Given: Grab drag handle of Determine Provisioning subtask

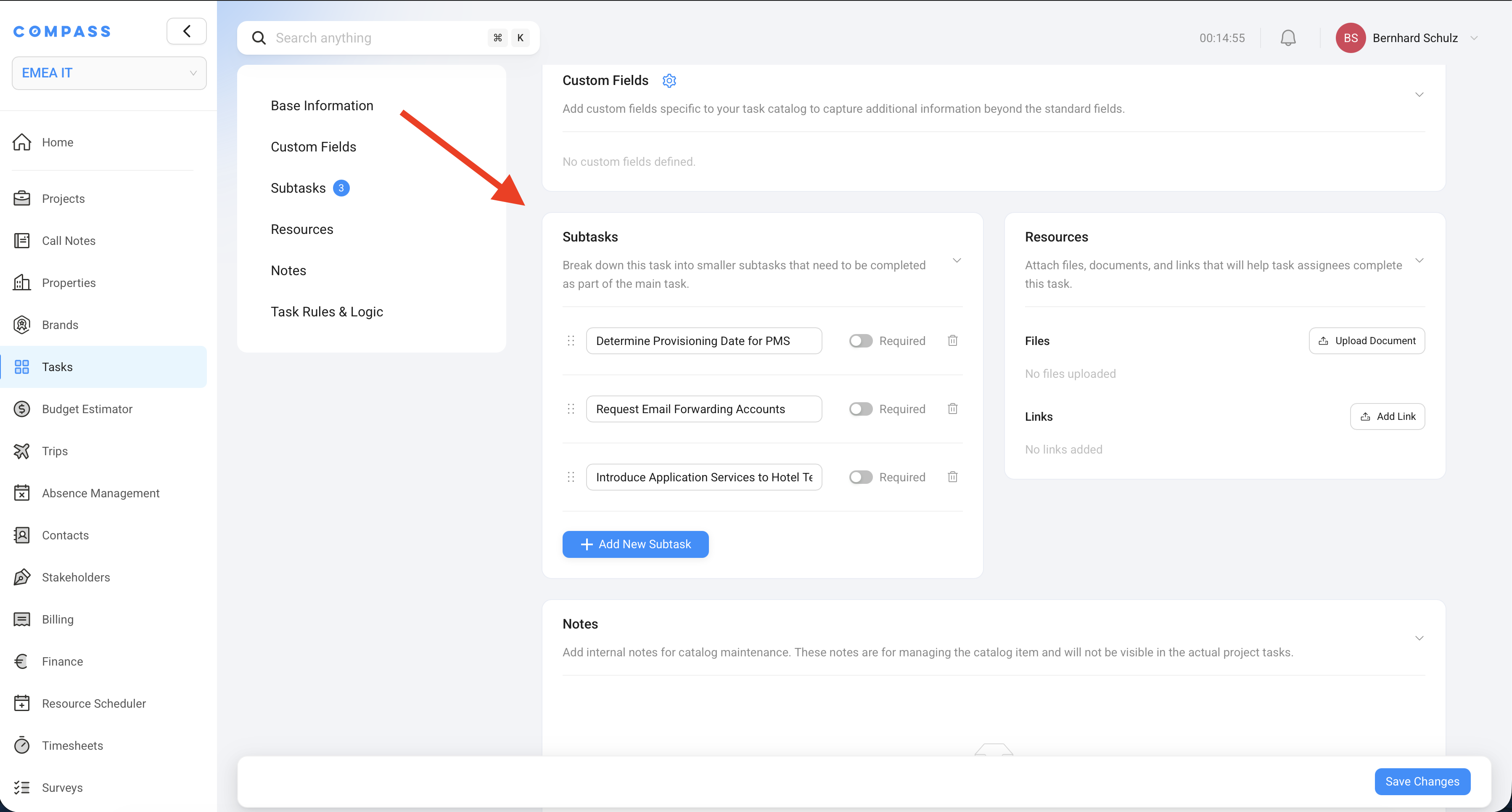Looking at the screenshot, I should point(571,340).
